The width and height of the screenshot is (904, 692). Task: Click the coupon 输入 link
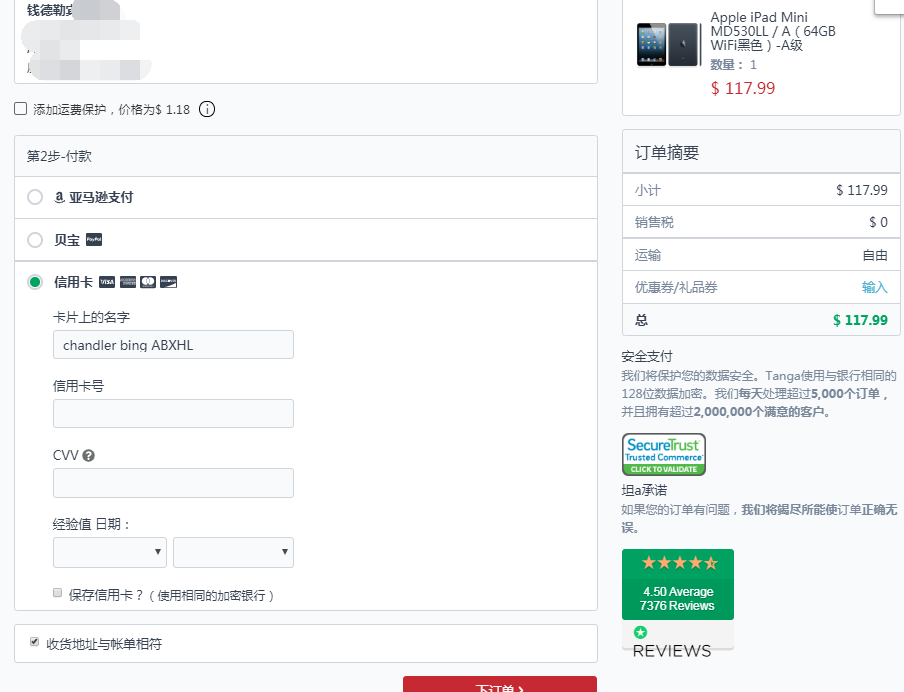pyautogui.click(x=875, y=287)
